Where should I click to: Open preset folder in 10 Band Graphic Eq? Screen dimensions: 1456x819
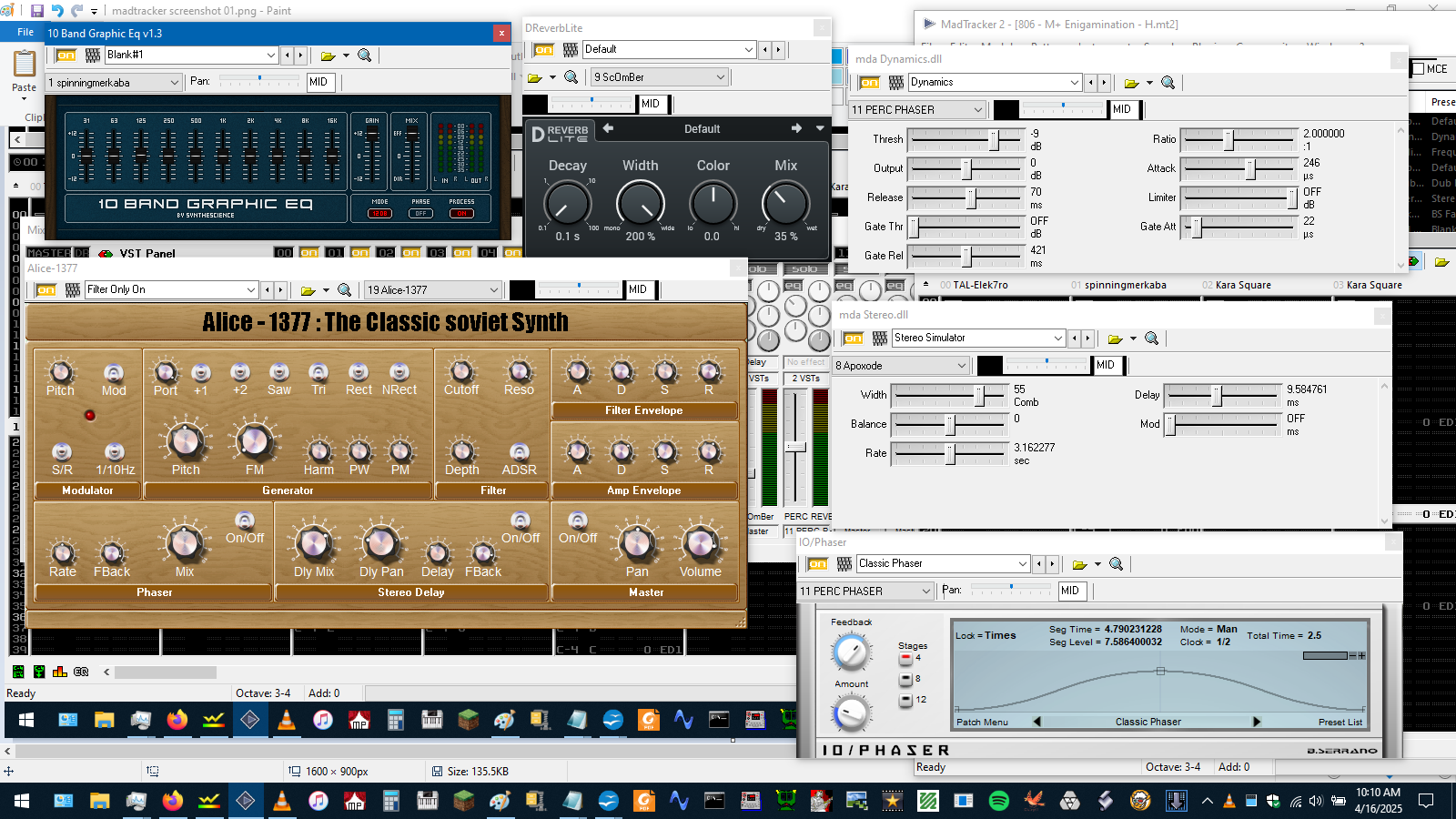(327, 56)
